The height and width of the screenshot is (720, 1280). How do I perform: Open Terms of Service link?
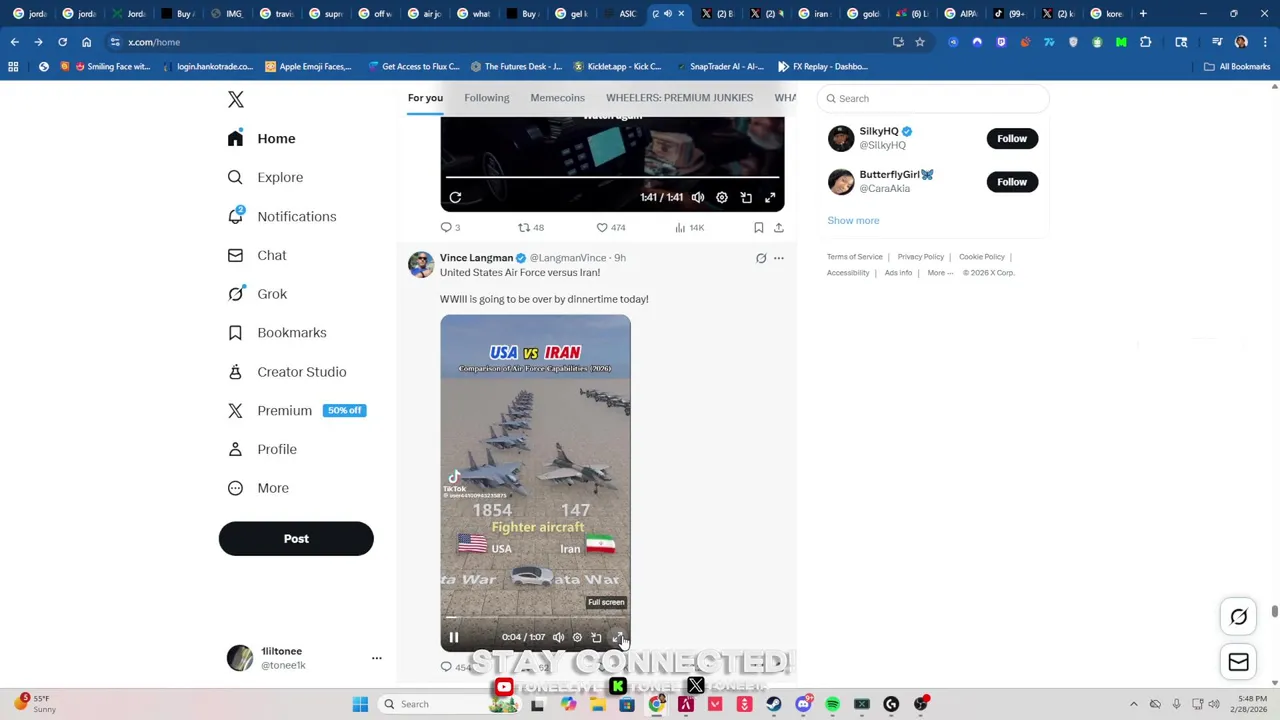point(855,257)
